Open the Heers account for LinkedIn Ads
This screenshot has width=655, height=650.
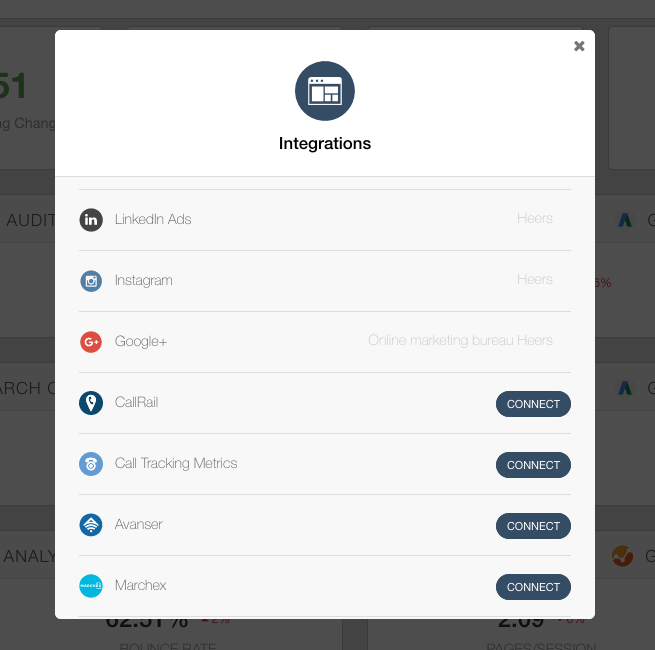click(x=535, y=218)
